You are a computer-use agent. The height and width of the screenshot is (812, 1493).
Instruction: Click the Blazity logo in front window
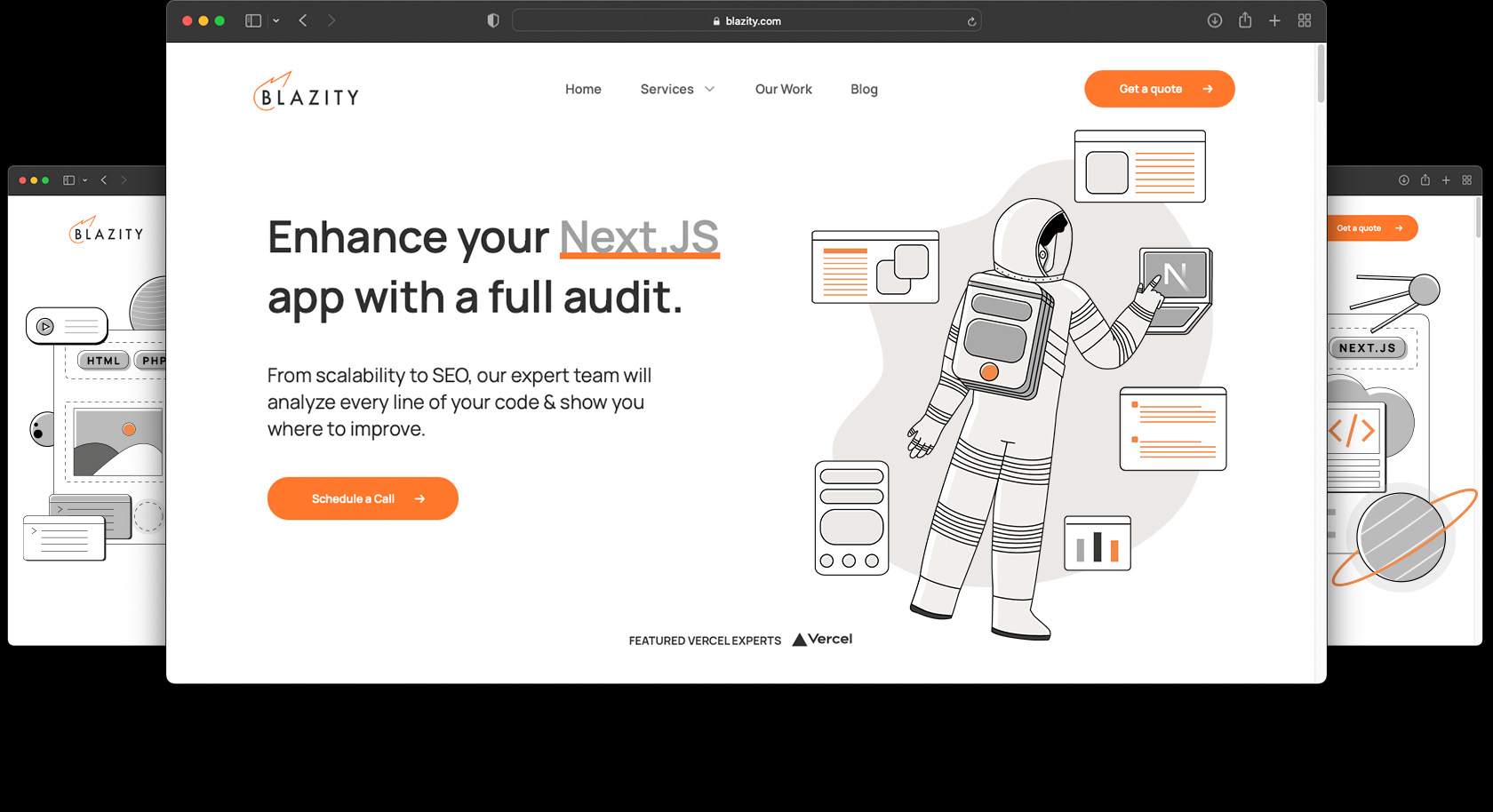[x=307, y=91]
